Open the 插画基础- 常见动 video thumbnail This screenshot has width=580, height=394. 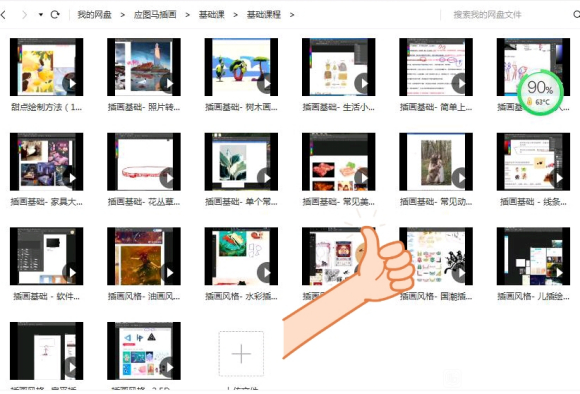point(436,162)
